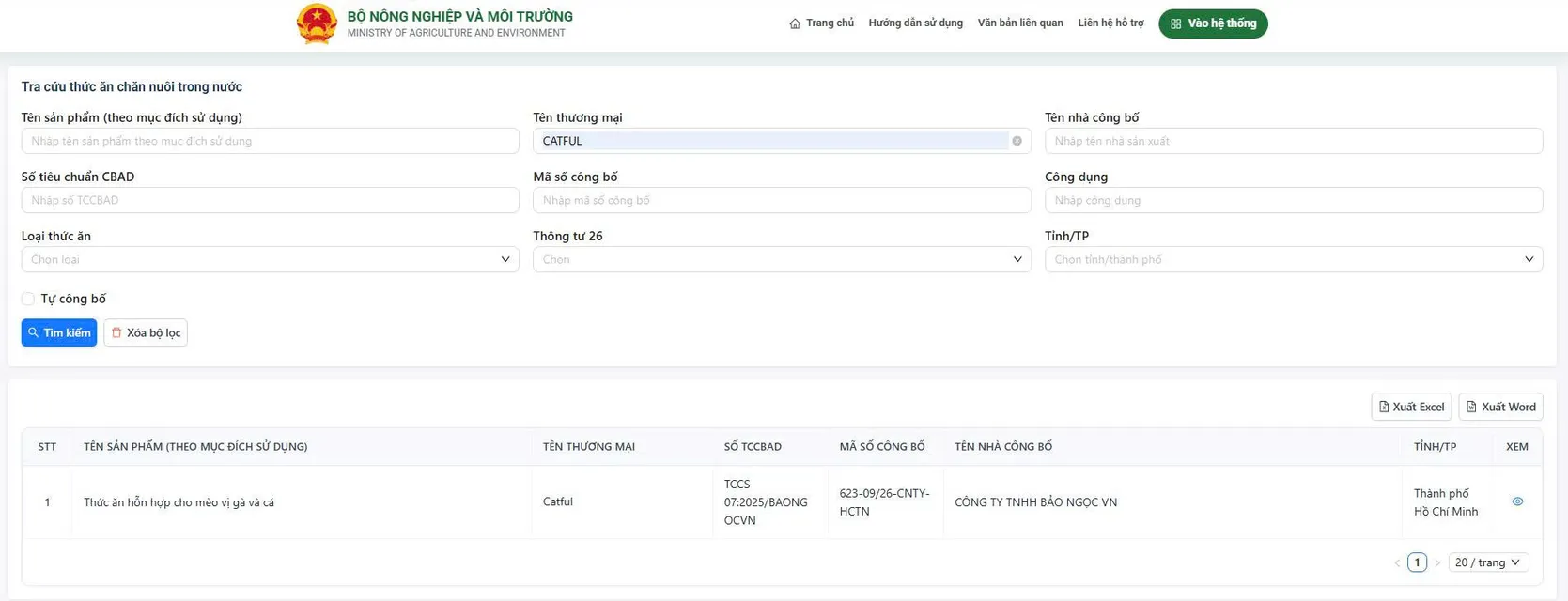The image size is (1568, 601).
Task: Open Liên hệ hỗ trợ link
Action: pyautogui.click(x=1110, y=23)
